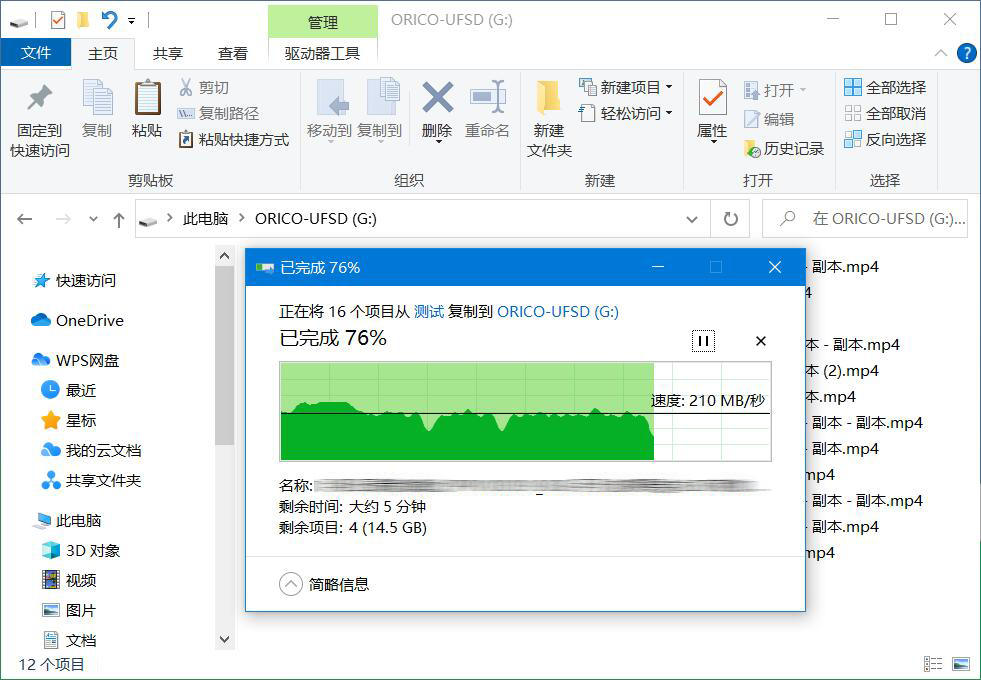Switch to details view icon in status bar
Viewport: 981px width, 680px height.
(933, 664)
